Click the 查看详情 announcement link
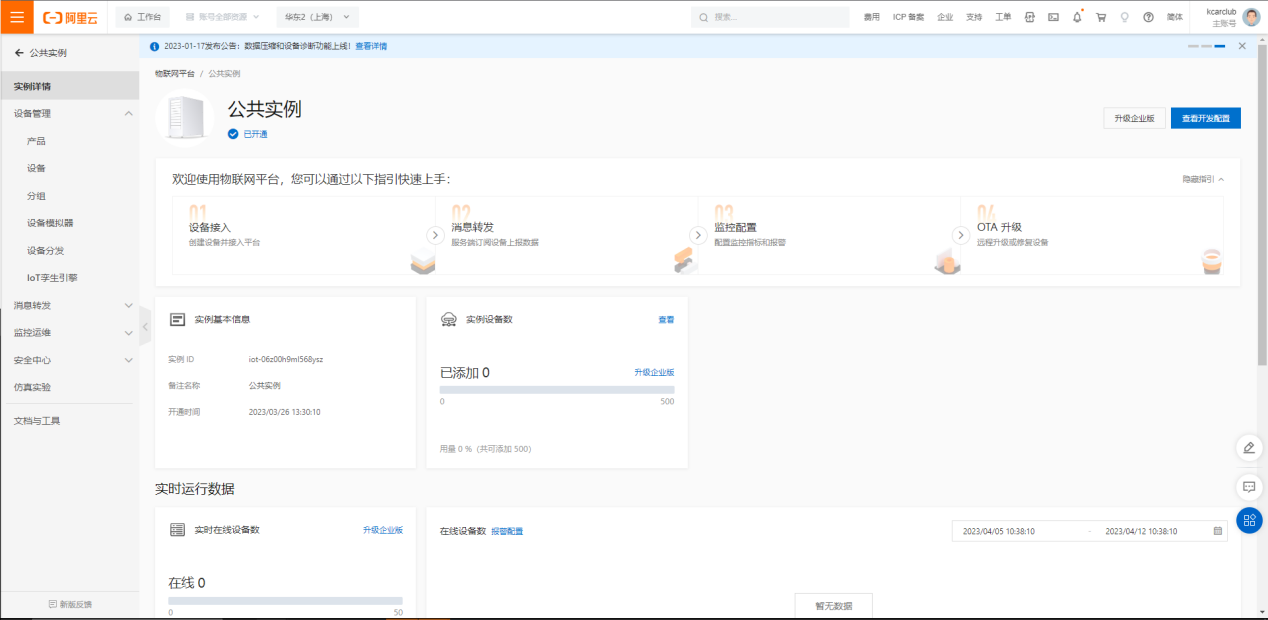 point(371,46)
